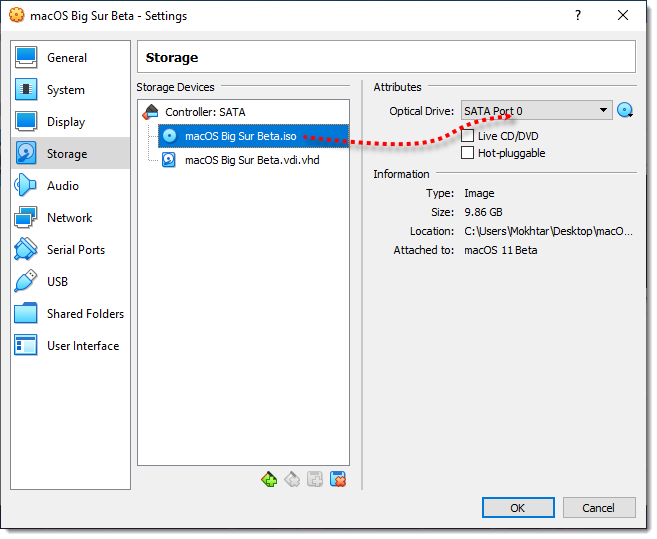Image resolution: width=657 pixels, height=539 pixels.
Task: Go to Serial Ports settings
Action: (70, 249)
